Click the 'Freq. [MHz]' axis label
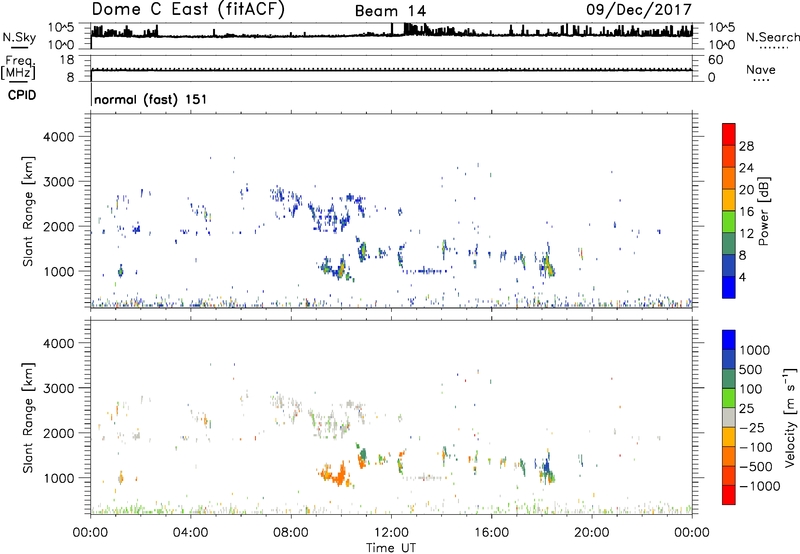Image resolution: width=800 pixels, height=554 pixels. coord(19,69)
